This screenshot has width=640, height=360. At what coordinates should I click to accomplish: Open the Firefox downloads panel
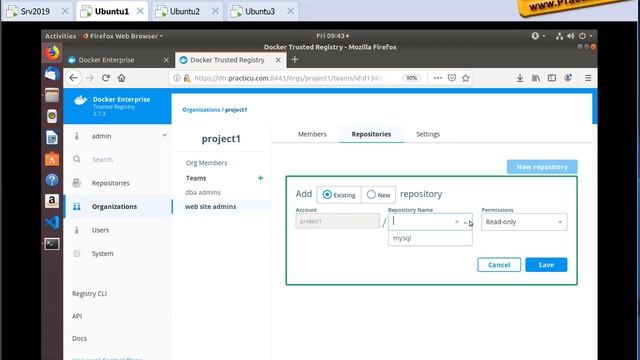pos(520,78)
